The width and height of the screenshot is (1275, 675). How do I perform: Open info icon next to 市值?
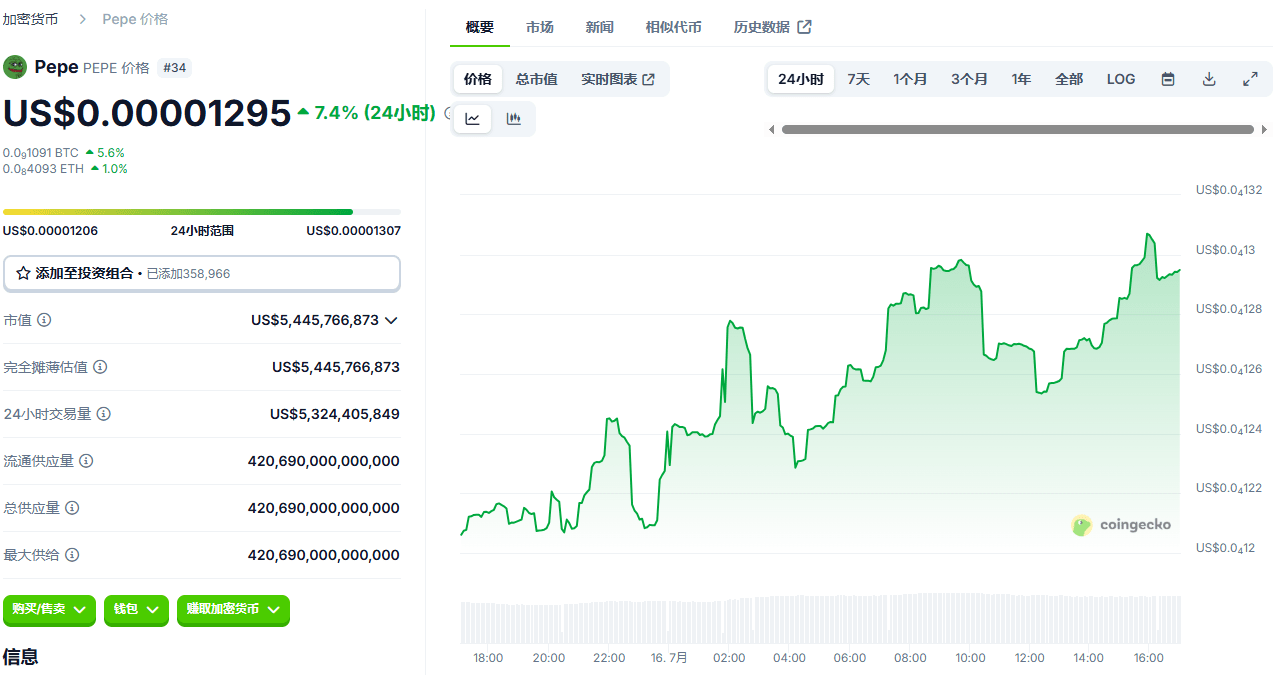coord(44,320)
